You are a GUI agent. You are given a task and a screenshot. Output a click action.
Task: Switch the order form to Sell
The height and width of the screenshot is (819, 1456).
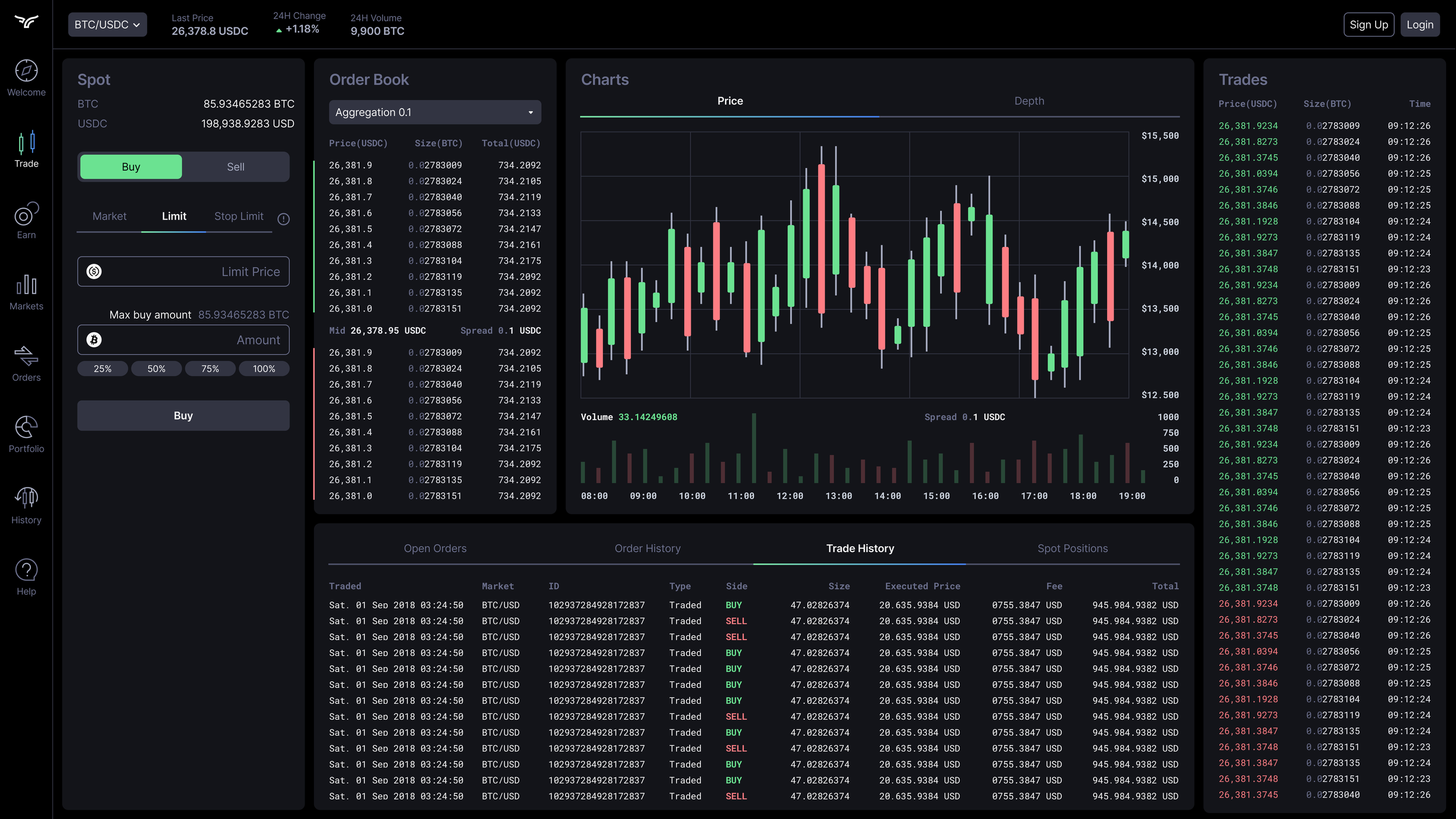pyautogui.click(x=235, y=167)
